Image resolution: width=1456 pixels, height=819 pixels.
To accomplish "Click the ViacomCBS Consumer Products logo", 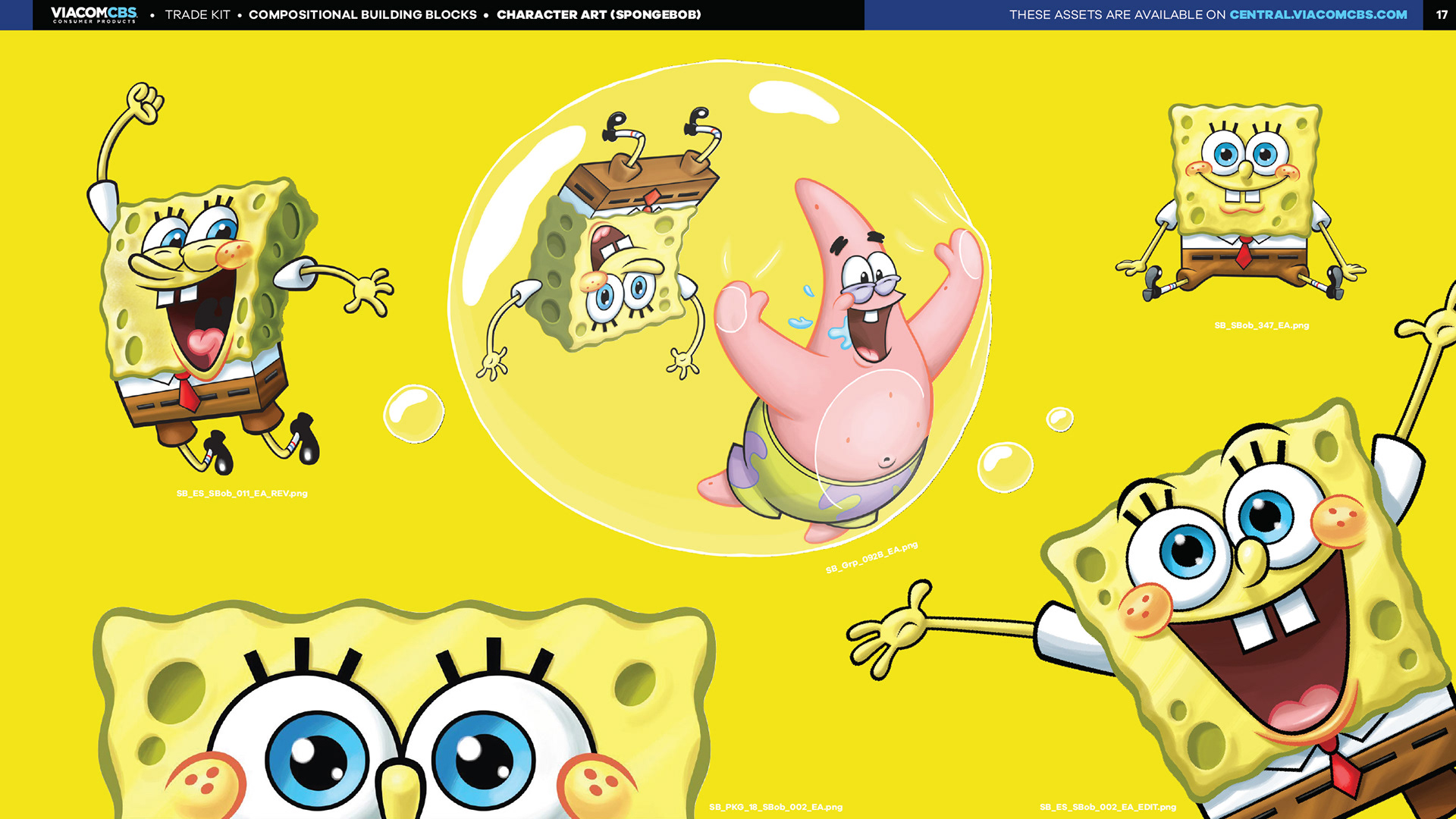I will (x=94, y=14).
